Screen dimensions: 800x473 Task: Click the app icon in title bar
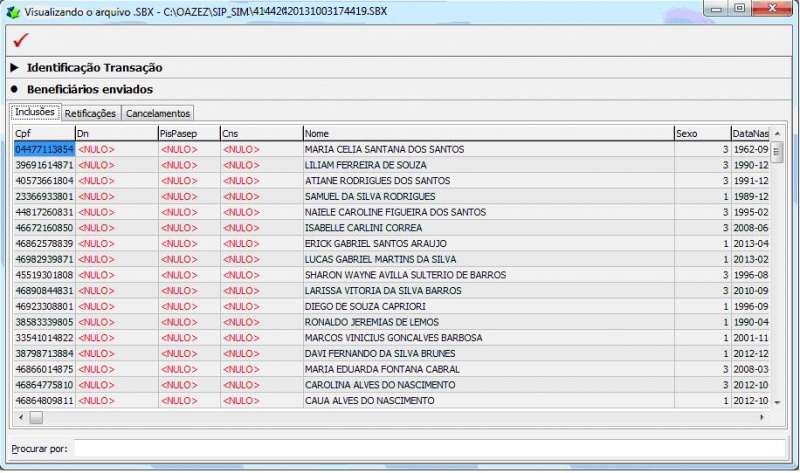point(13,12)
